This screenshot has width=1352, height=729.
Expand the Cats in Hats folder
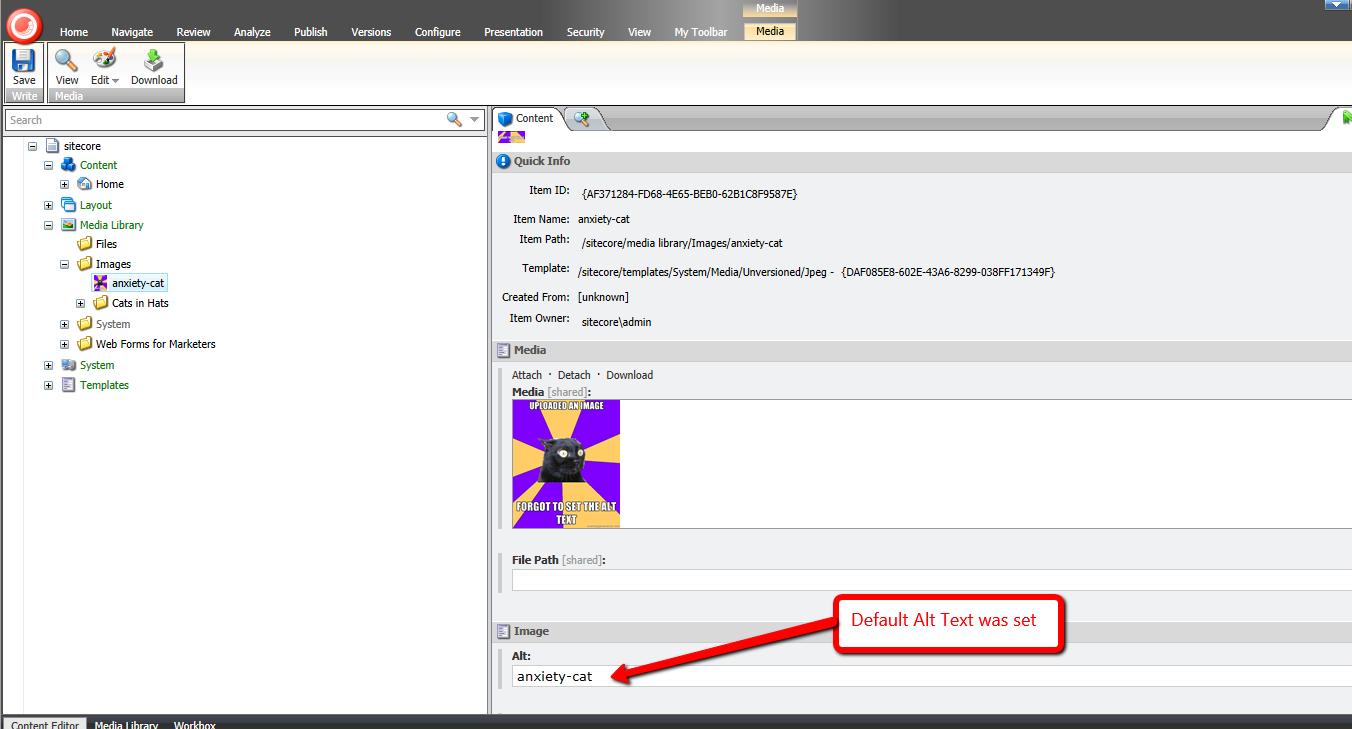pyautogui.click(x=81, y=303)
